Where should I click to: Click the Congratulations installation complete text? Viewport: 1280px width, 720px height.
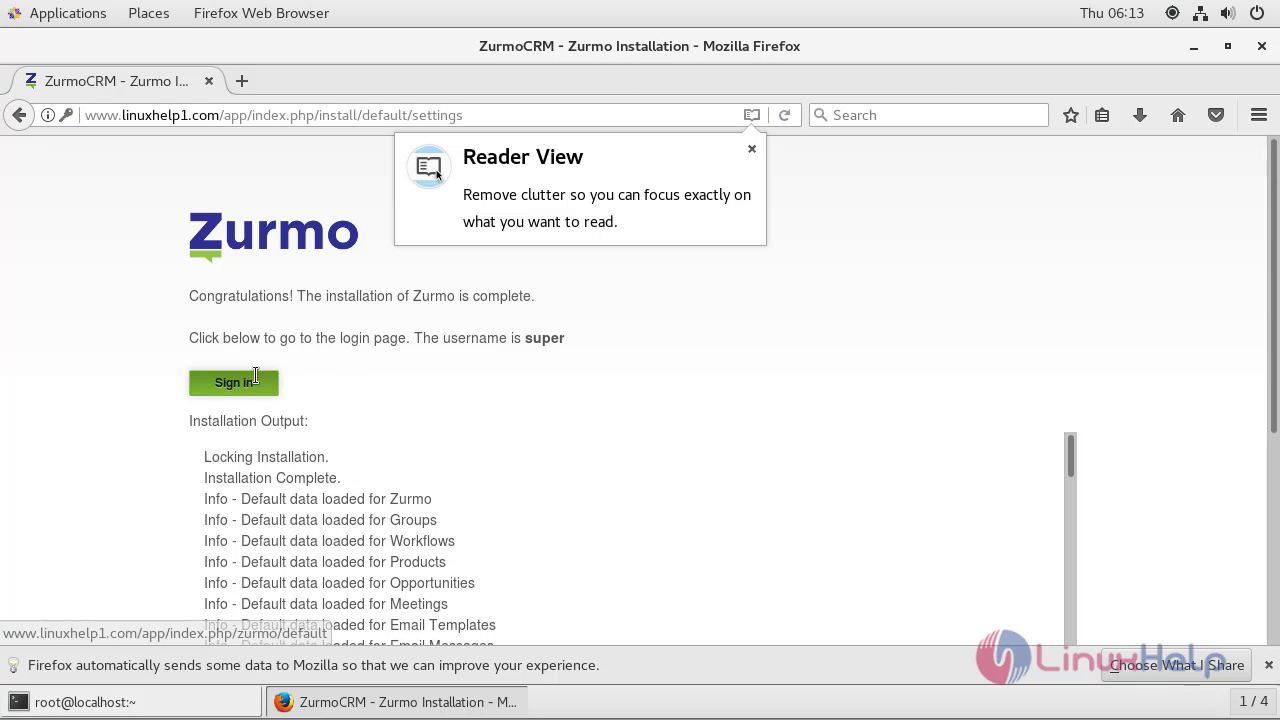point(362,296)
